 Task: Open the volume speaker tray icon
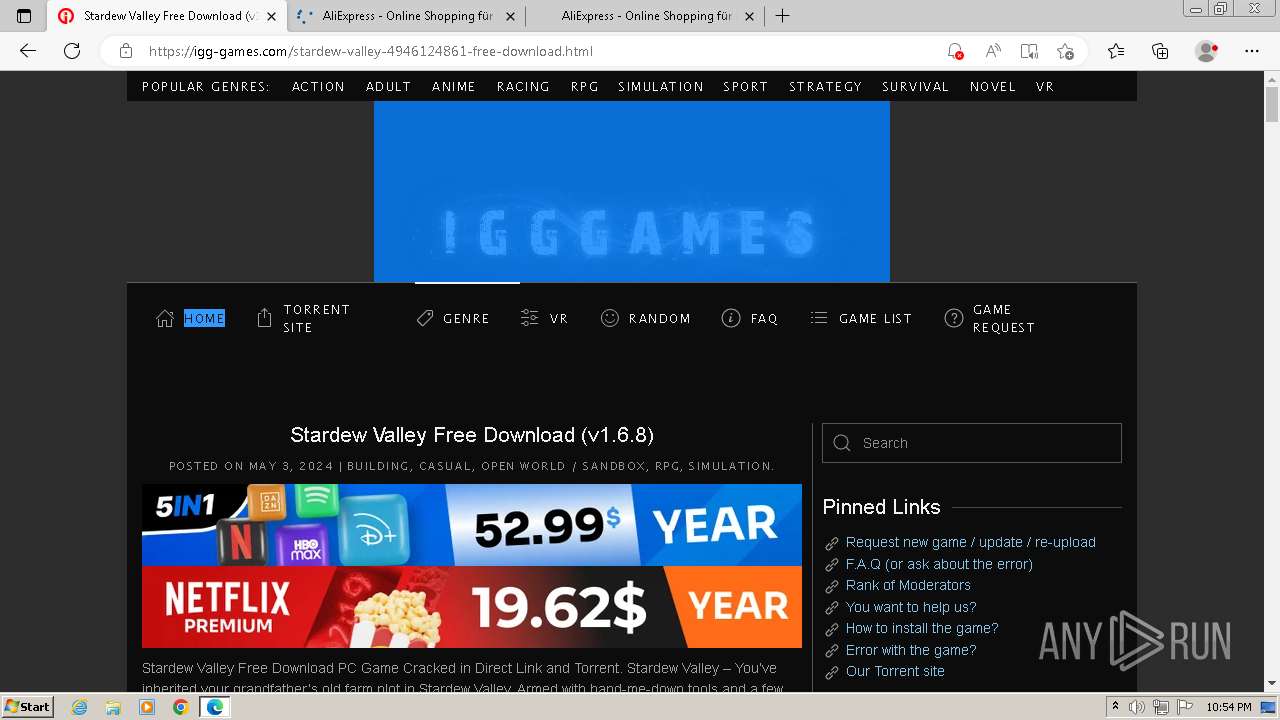click(x=1137, y=707)
